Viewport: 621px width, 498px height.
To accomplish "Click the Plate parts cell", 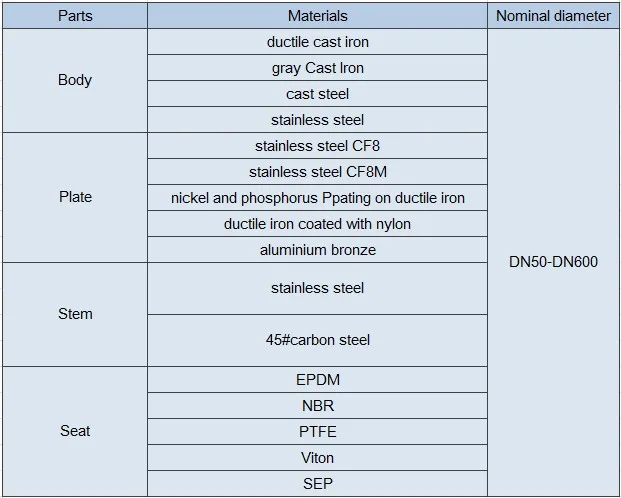I will click(x=75, y=197).
